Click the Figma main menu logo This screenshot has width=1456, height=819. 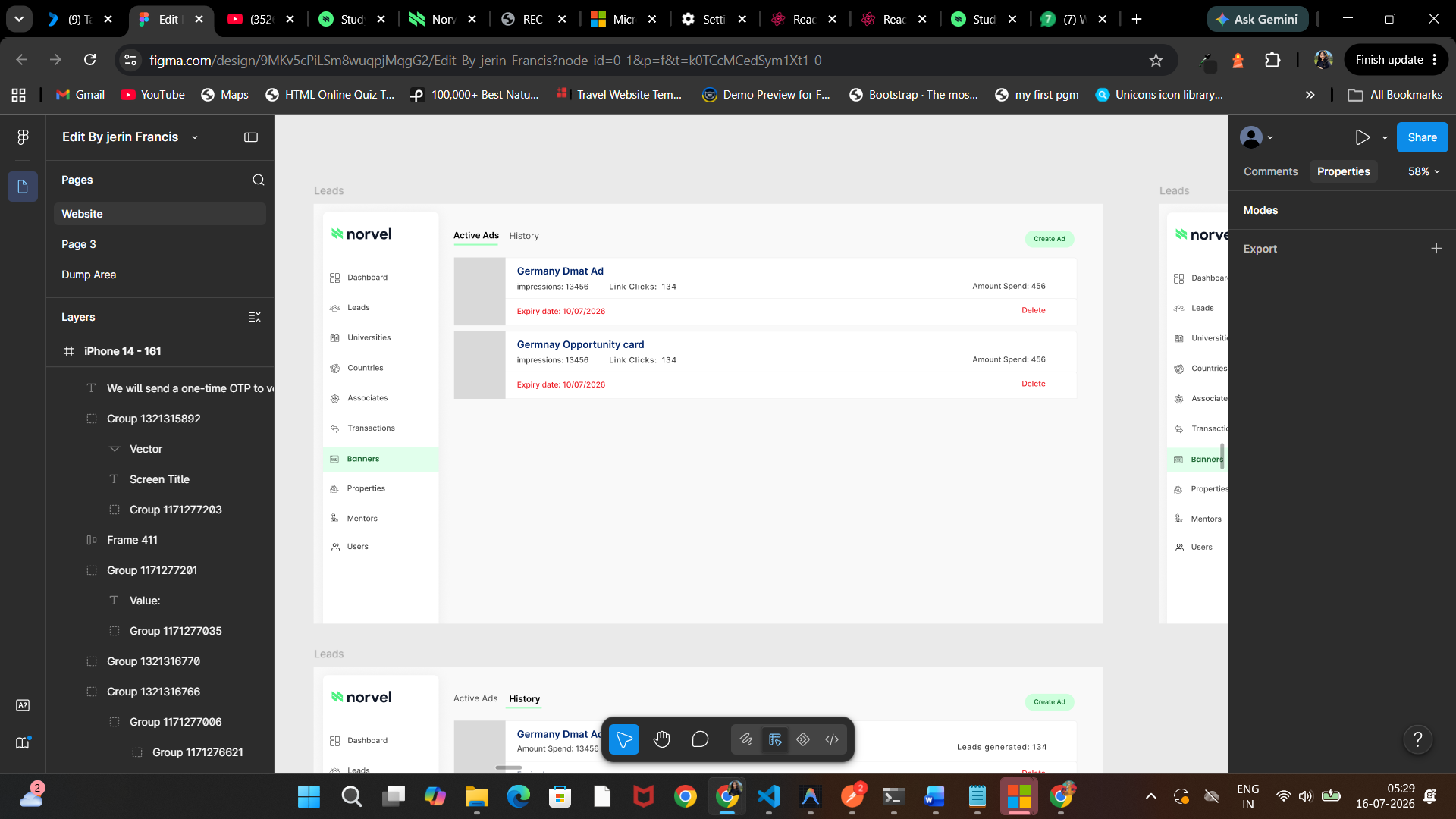point(23,136)
